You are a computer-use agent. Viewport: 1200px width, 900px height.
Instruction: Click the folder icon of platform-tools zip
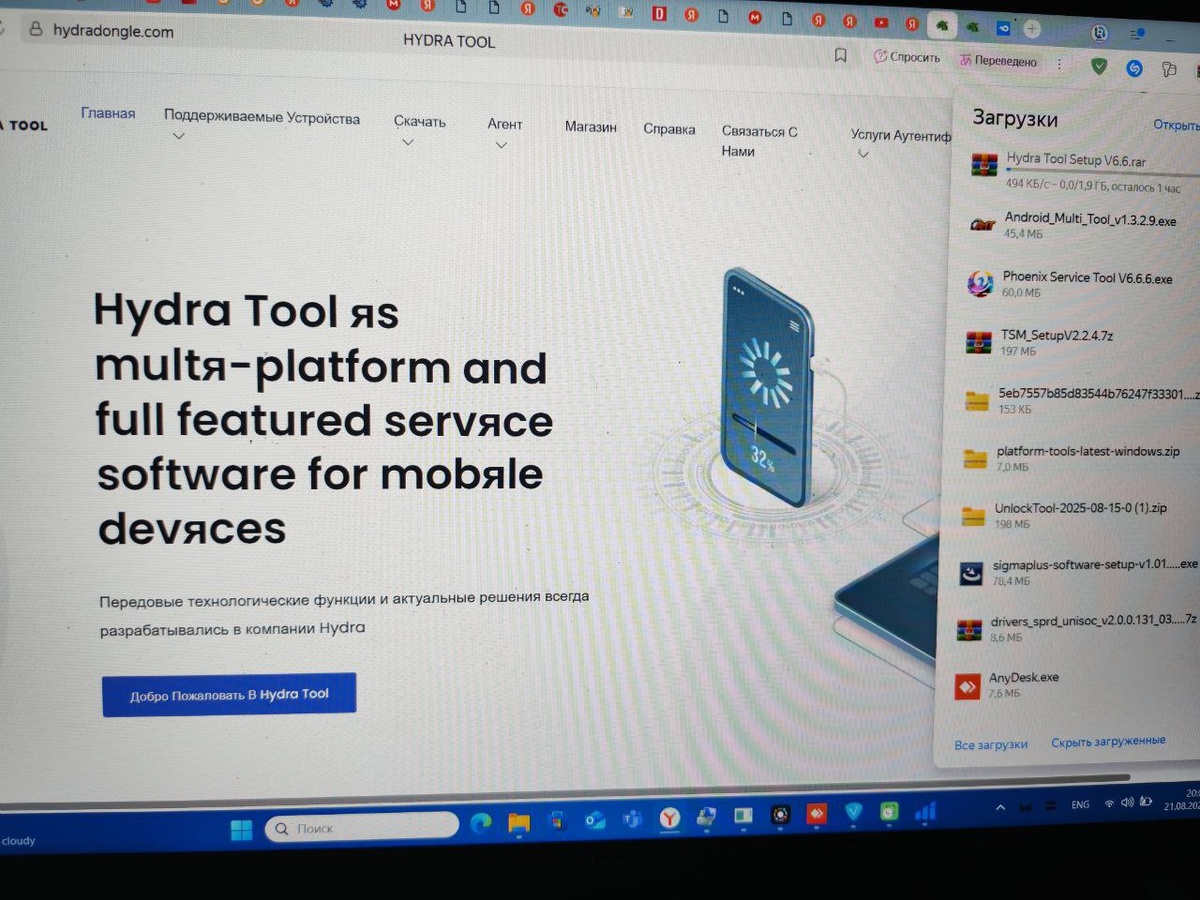[975, 459]
